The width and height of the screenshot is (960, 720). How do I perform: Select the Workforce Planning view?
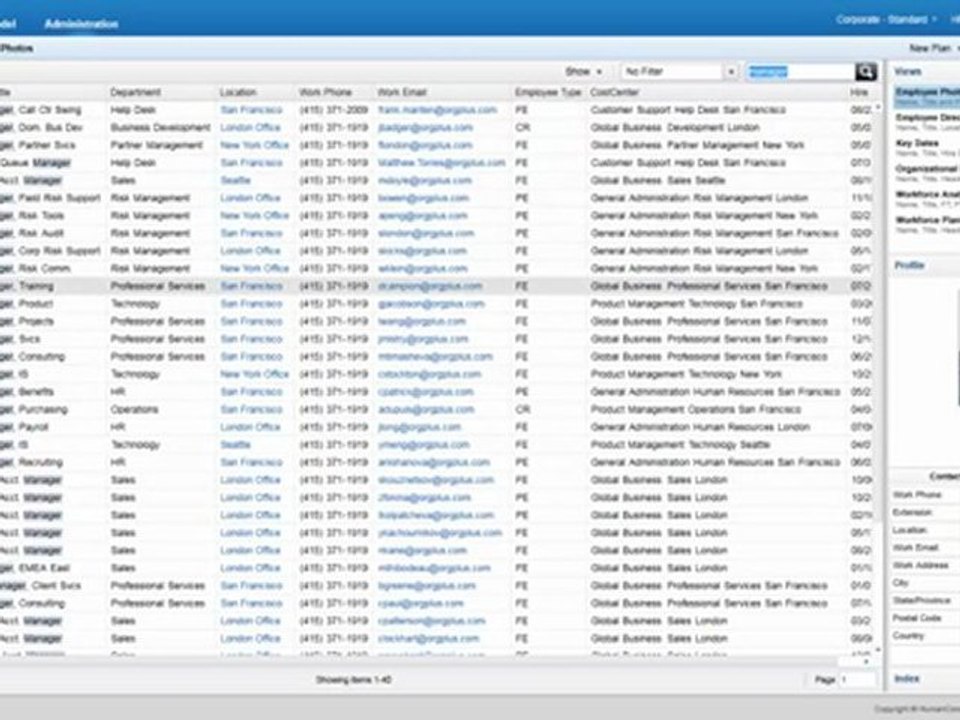(927, 225)
